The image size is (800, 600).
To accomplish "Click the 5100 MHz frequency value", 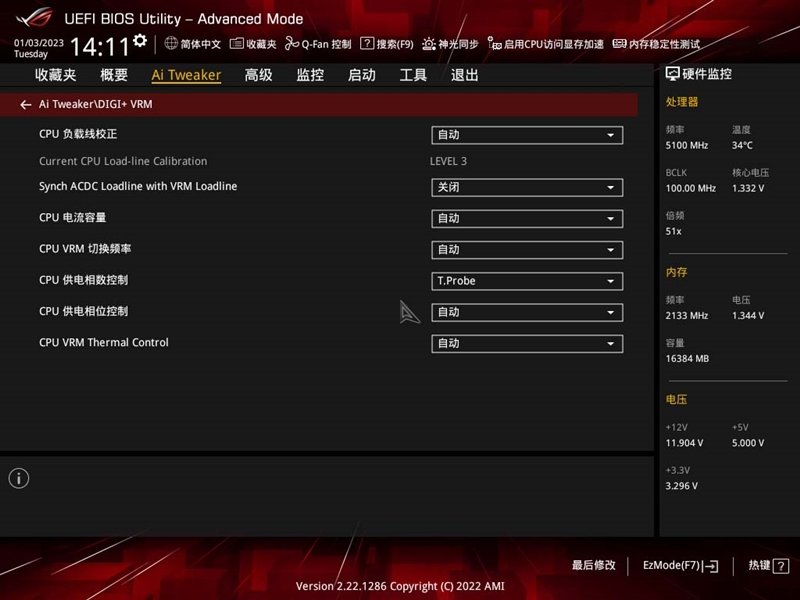I will (x=687, y=145).
